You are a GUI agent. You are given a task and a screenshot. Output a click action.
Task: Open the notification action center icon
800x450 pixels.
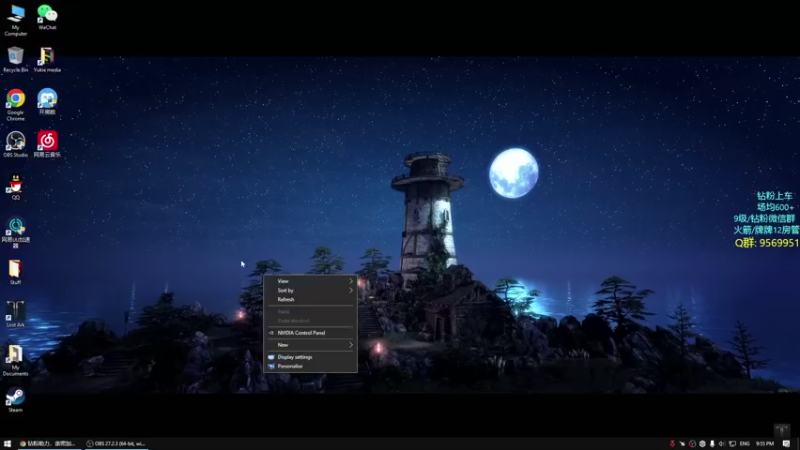point(786,444)
